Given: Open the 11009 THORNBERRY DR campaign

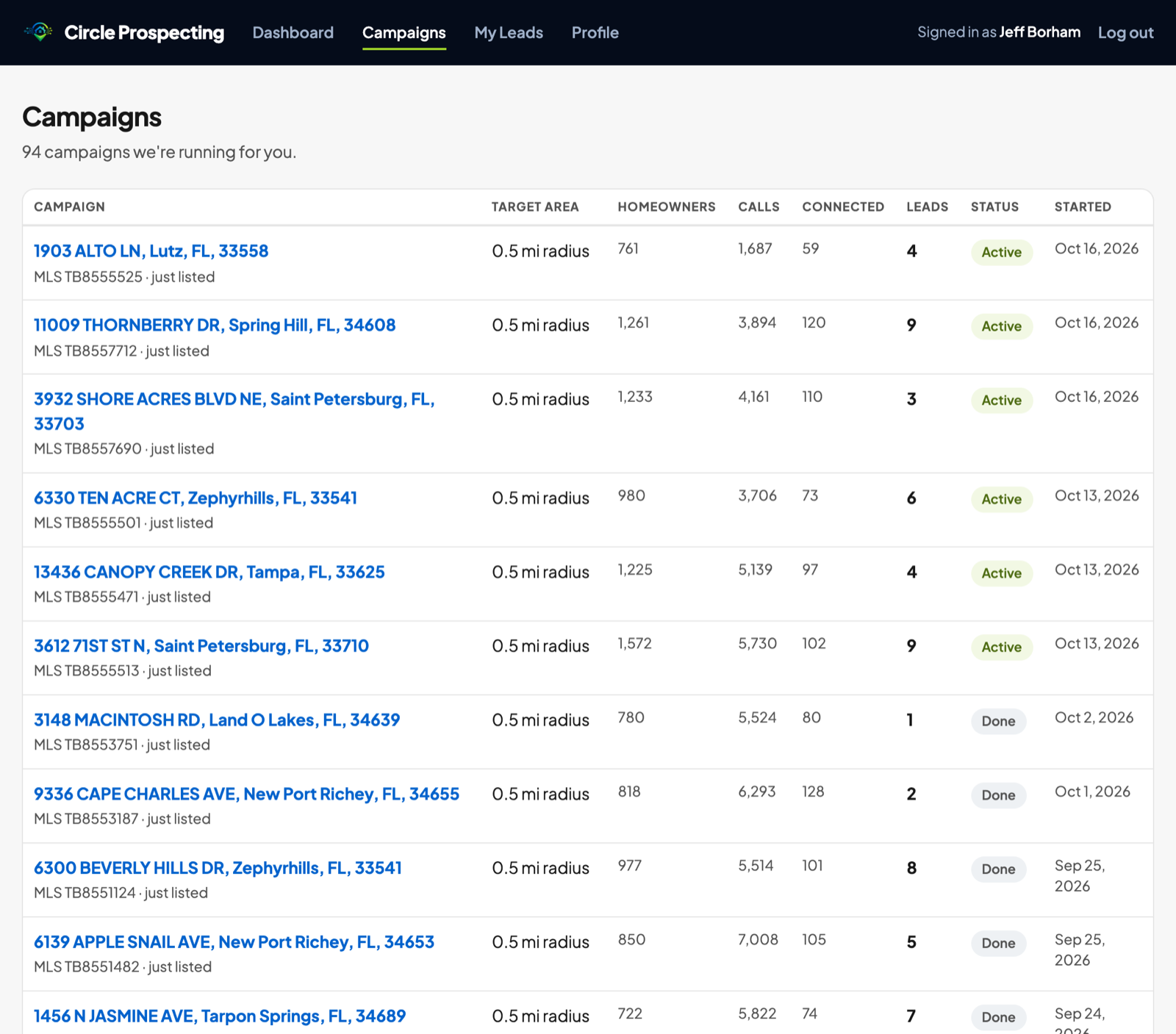Looking at the screenshot, I should [x=215, y=325].
